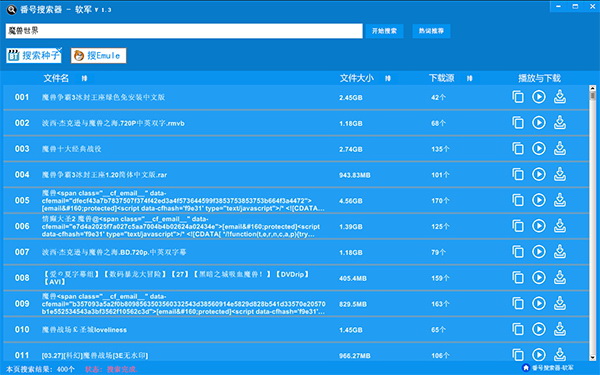Download result row 005 file

(x=560, y=200)
